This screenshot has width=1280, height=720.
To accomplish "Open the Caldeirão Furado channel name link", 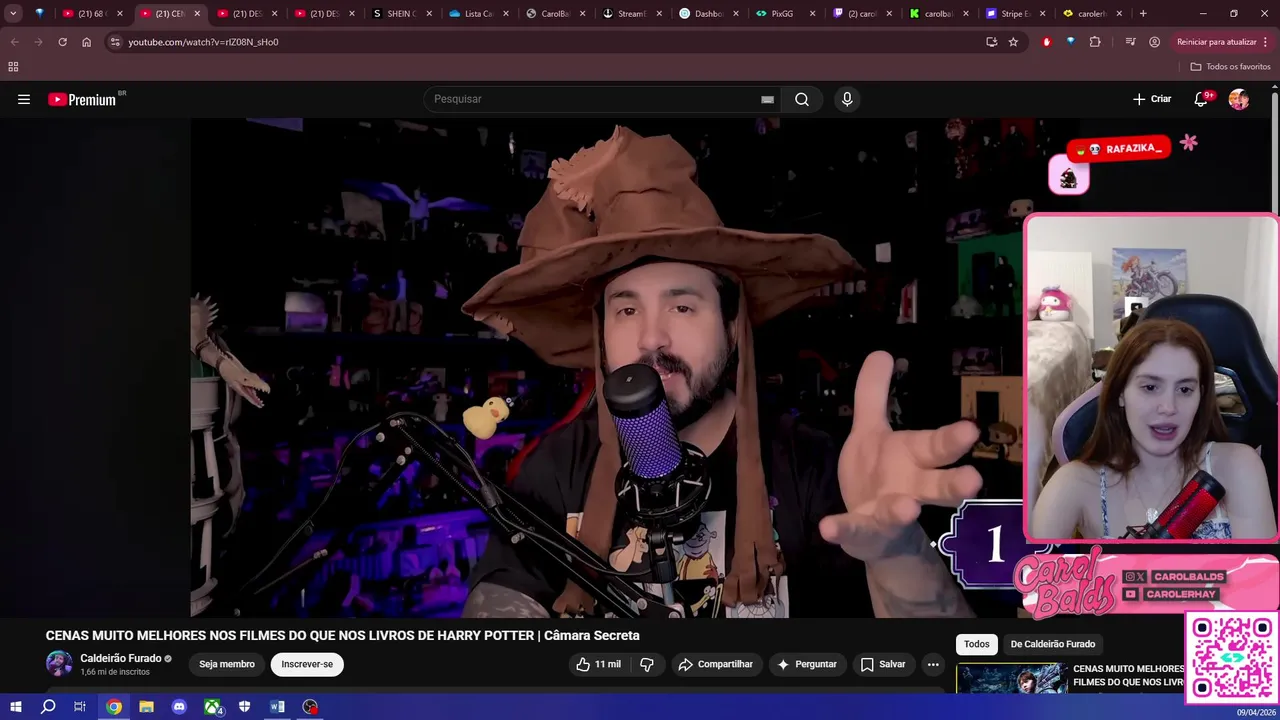I will click(x=121, y=658).
